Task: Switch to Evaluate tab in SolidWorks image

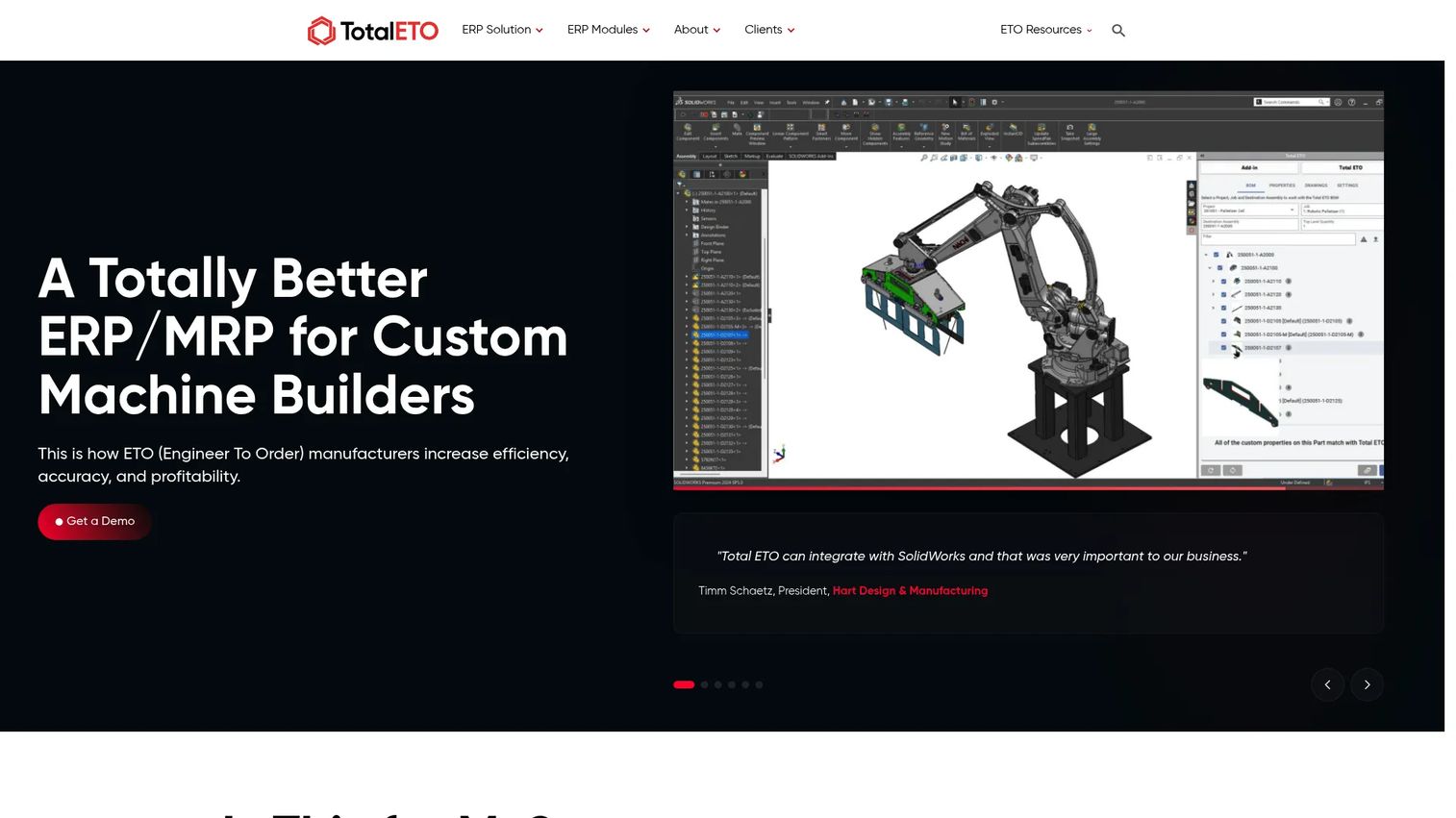Action: (x=774, y=156)
